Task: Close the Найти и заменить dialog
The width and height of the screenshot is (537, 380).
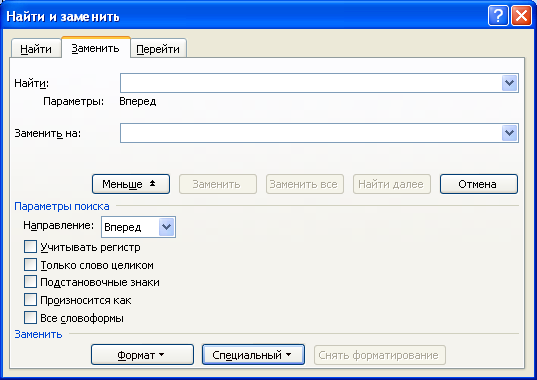Action: pyautogui.click(x=521, y=16)
